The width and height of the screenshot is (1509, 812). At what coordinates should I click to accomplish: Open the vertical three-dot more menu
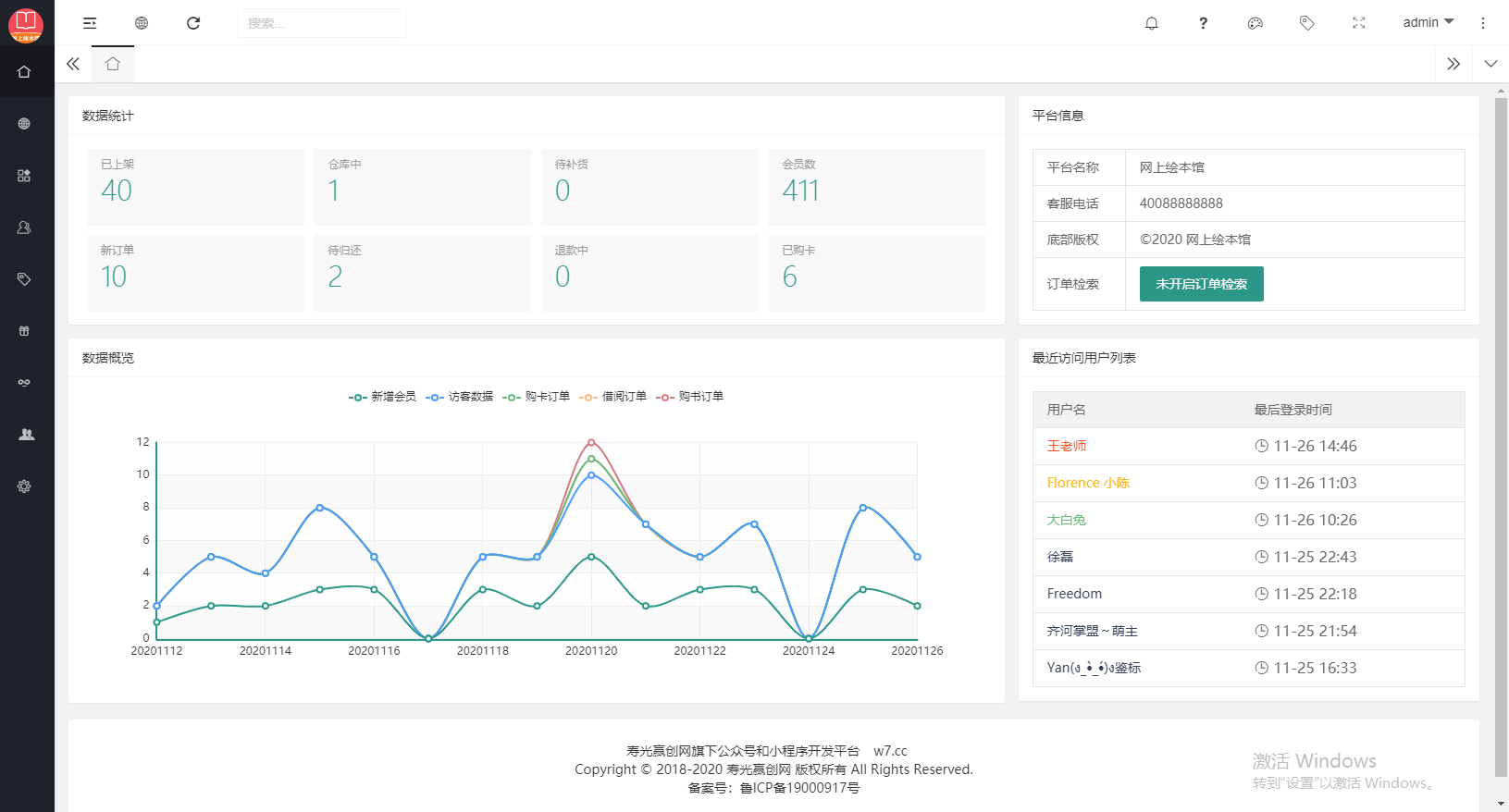[1483, 23]
